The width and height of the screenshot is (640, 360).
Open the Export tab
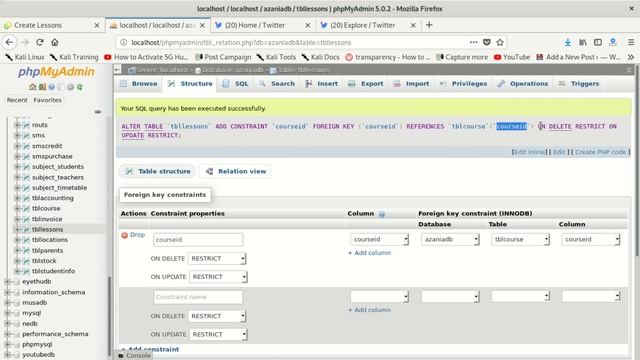(366, 84)
